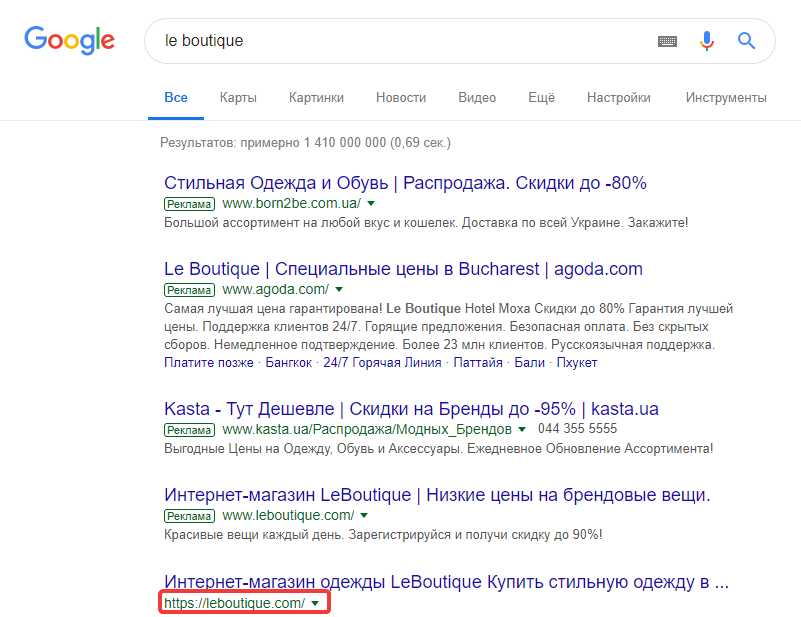Image resolution: width=801 pixels, height=617 pixels.
Task: Click the Google logo
Action: (69, 40)
